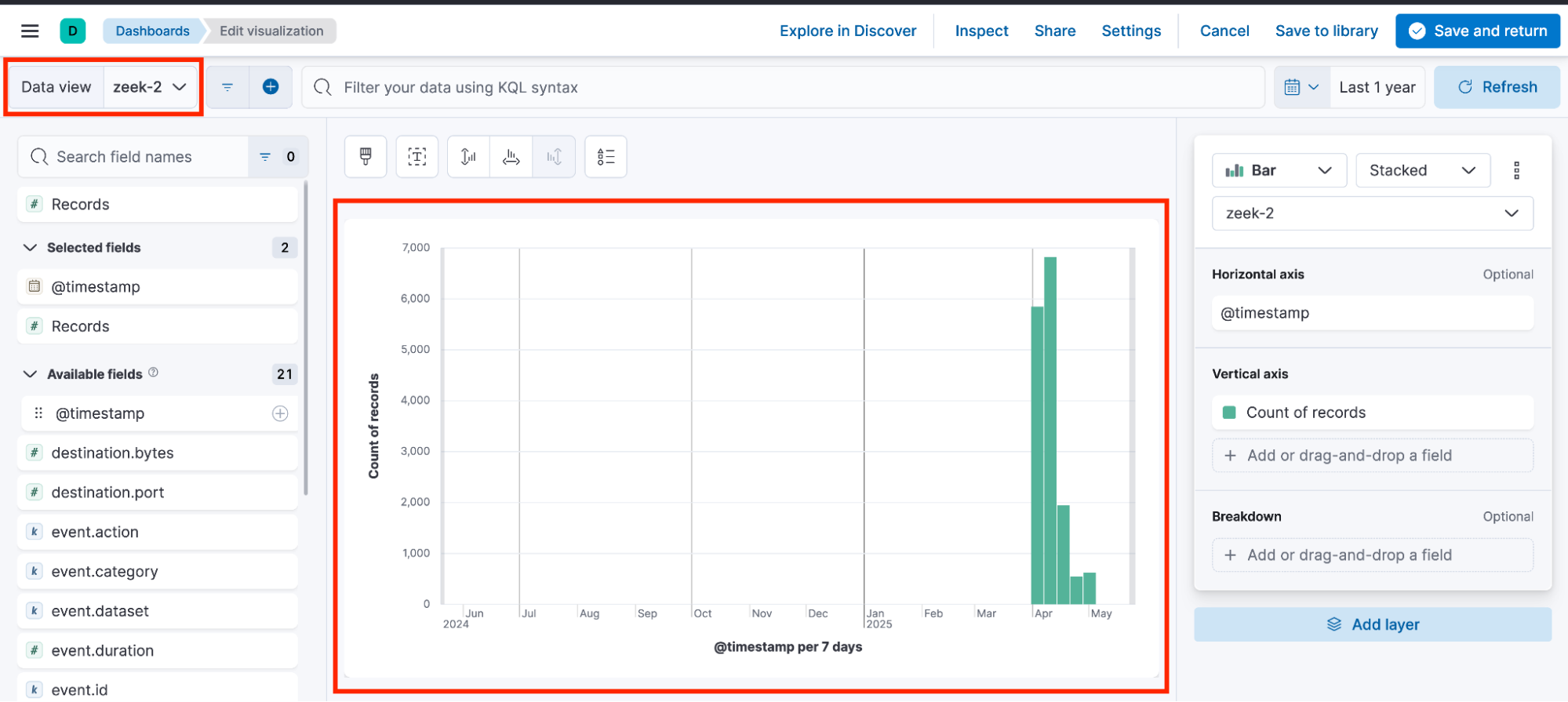The height and width of the screenshot is (702, 1568).
Task: Refresh the visualization data
Action: [x=1497, y=87]
